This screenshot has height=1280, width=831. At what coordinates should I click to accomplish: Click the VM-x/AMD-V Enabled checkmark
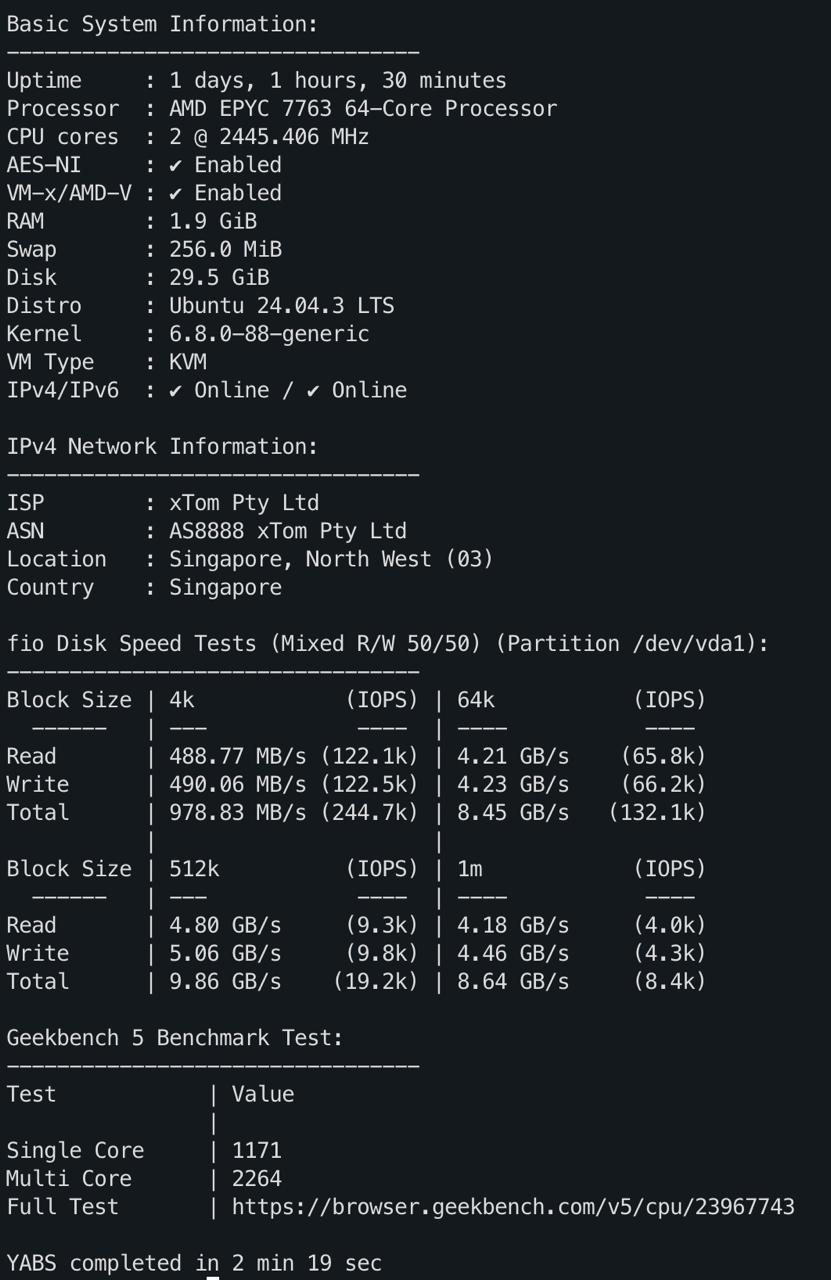coord(176,193)
